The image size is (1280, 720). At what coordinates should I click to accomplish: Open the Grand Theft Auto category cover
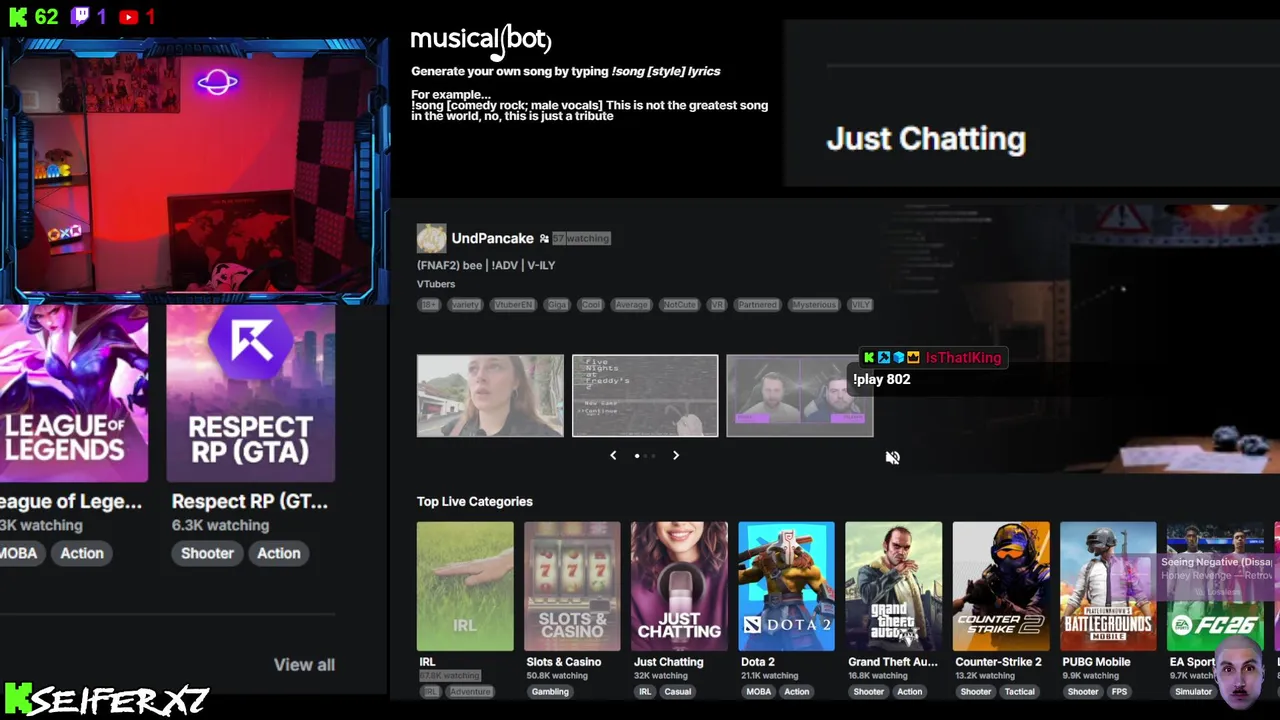[x=893, y=586]
